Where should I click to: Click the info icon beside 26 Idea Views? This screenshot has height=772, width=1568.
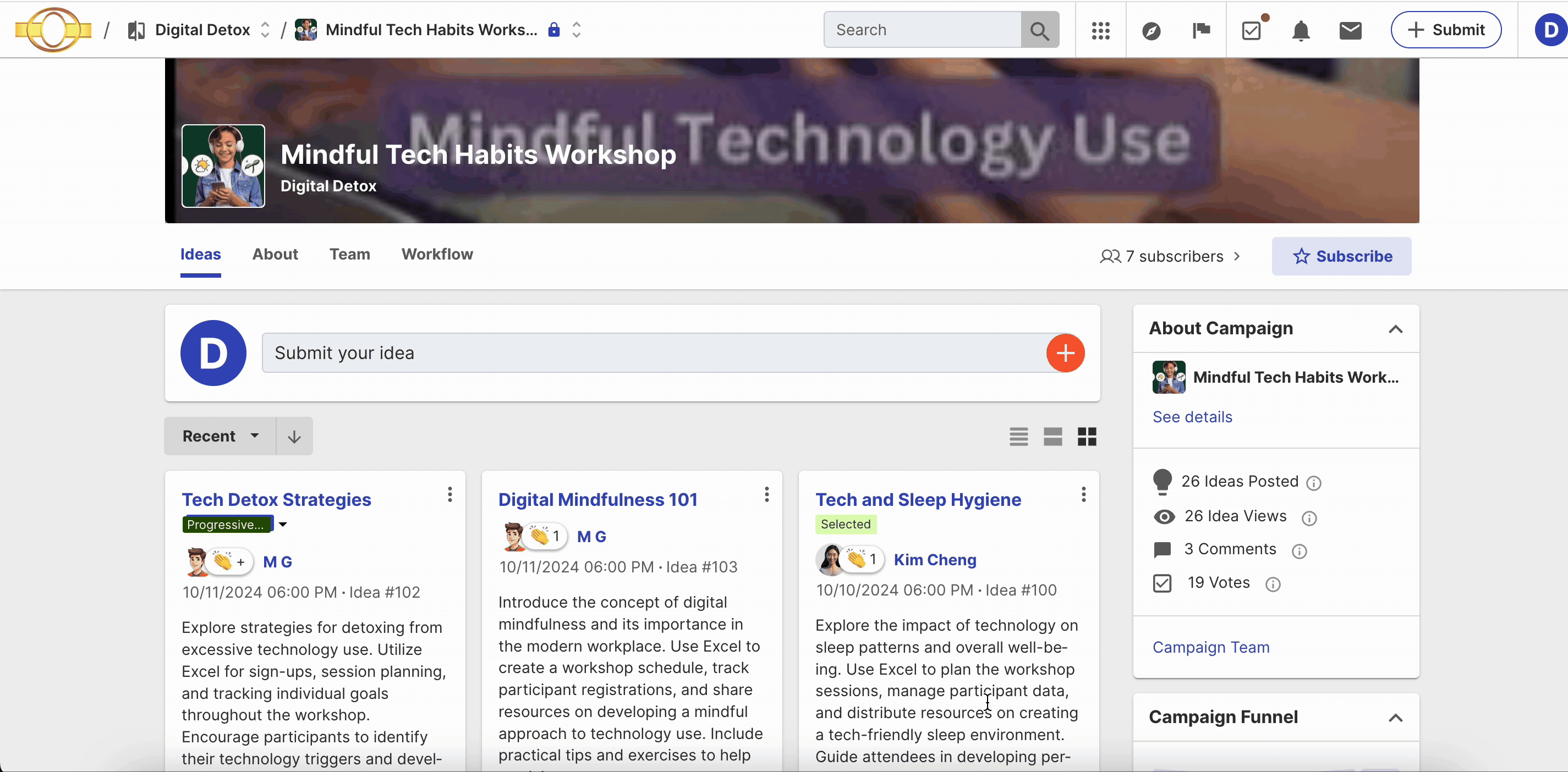tap(1309, 518)
